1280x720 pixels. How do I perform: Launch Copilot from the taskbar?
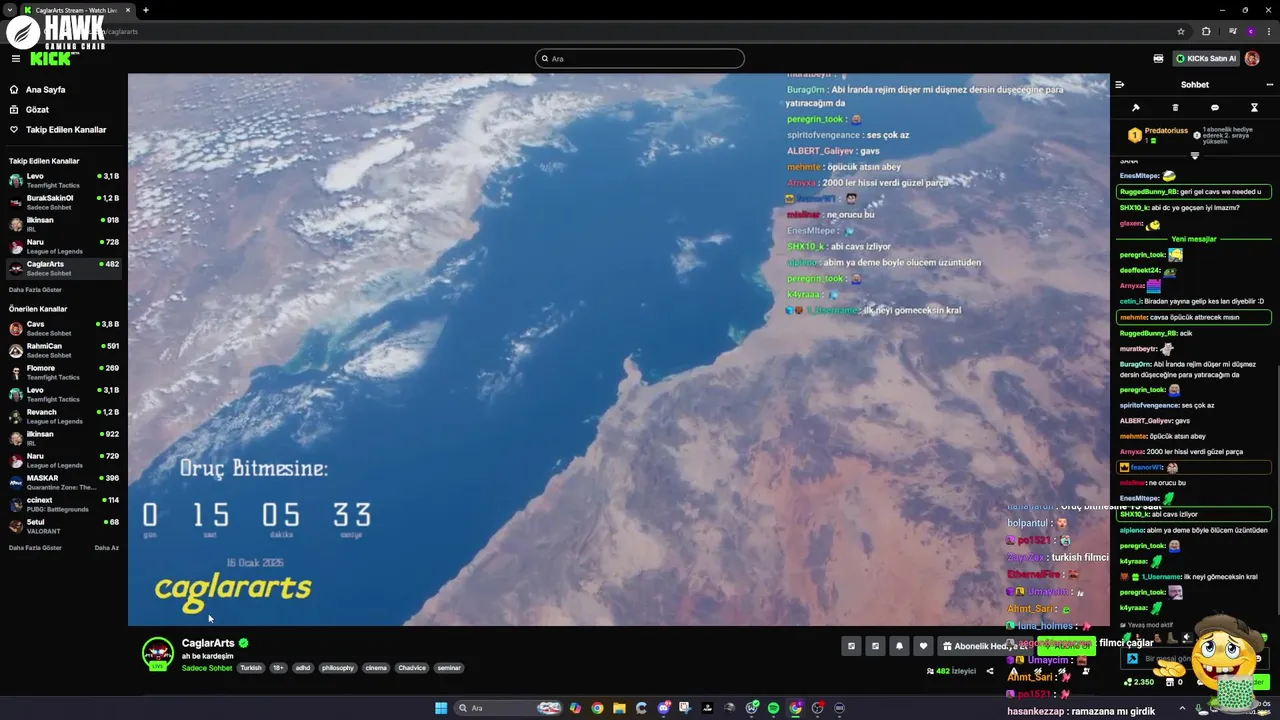click(575, 708)
